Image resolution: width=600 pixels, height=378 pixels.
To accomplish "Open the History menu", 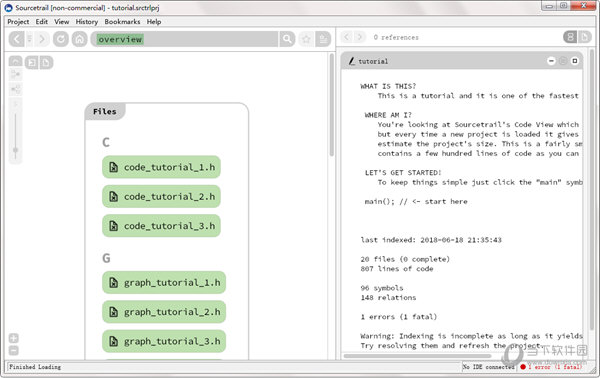I will [x=86, y=22].
